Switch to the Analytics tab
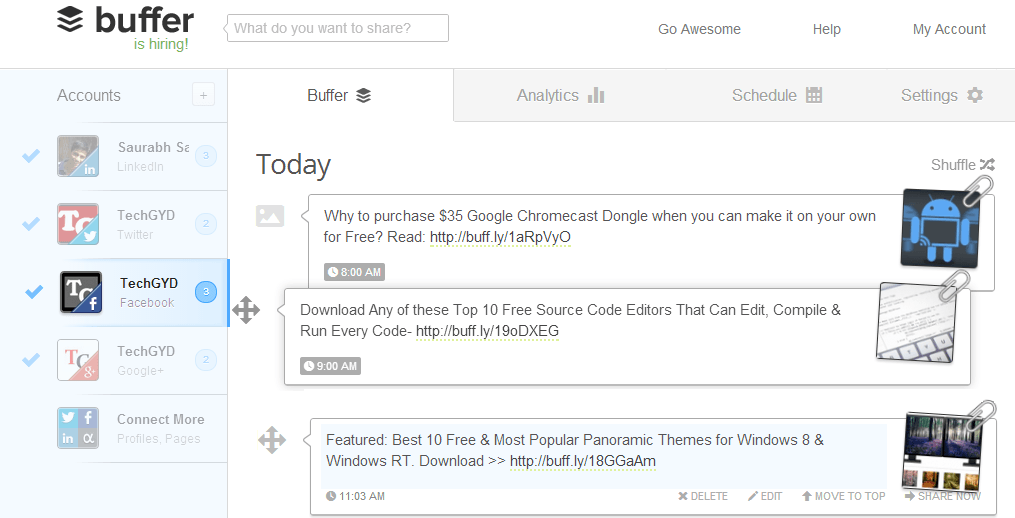 tap(560, 95)
